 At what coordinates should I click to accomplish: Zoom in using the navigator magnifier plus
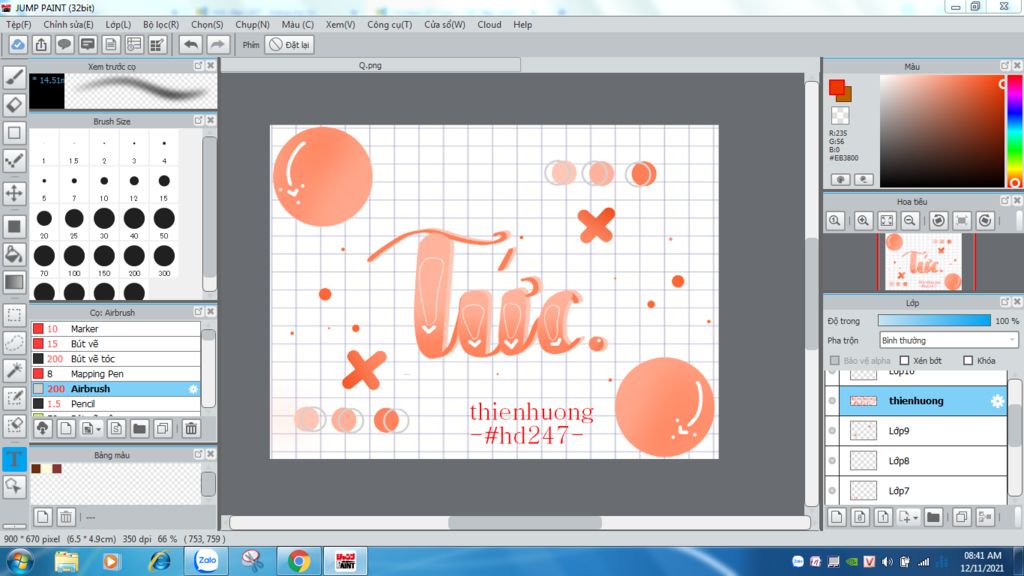863,221
